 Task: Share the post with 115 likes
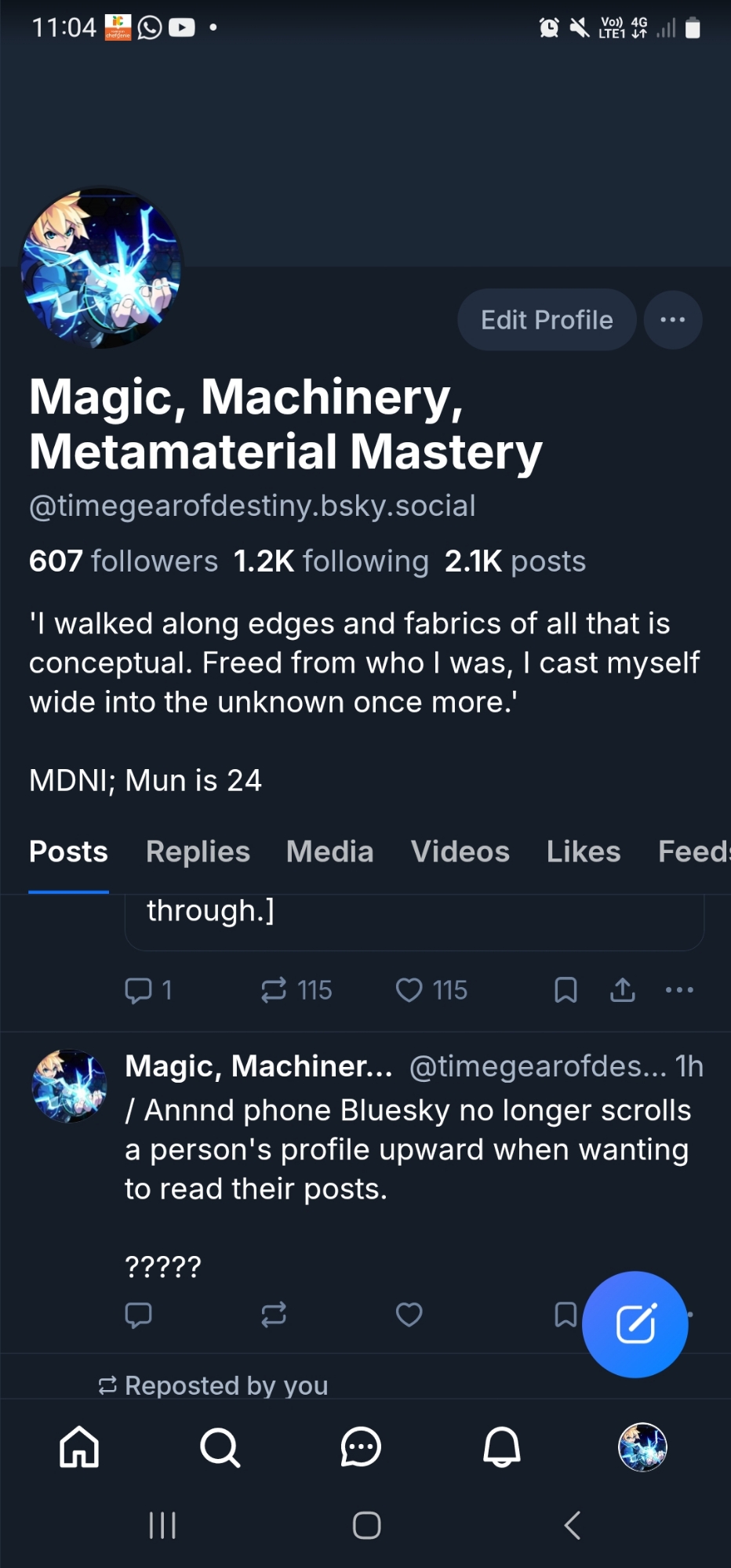pos(623,990)
